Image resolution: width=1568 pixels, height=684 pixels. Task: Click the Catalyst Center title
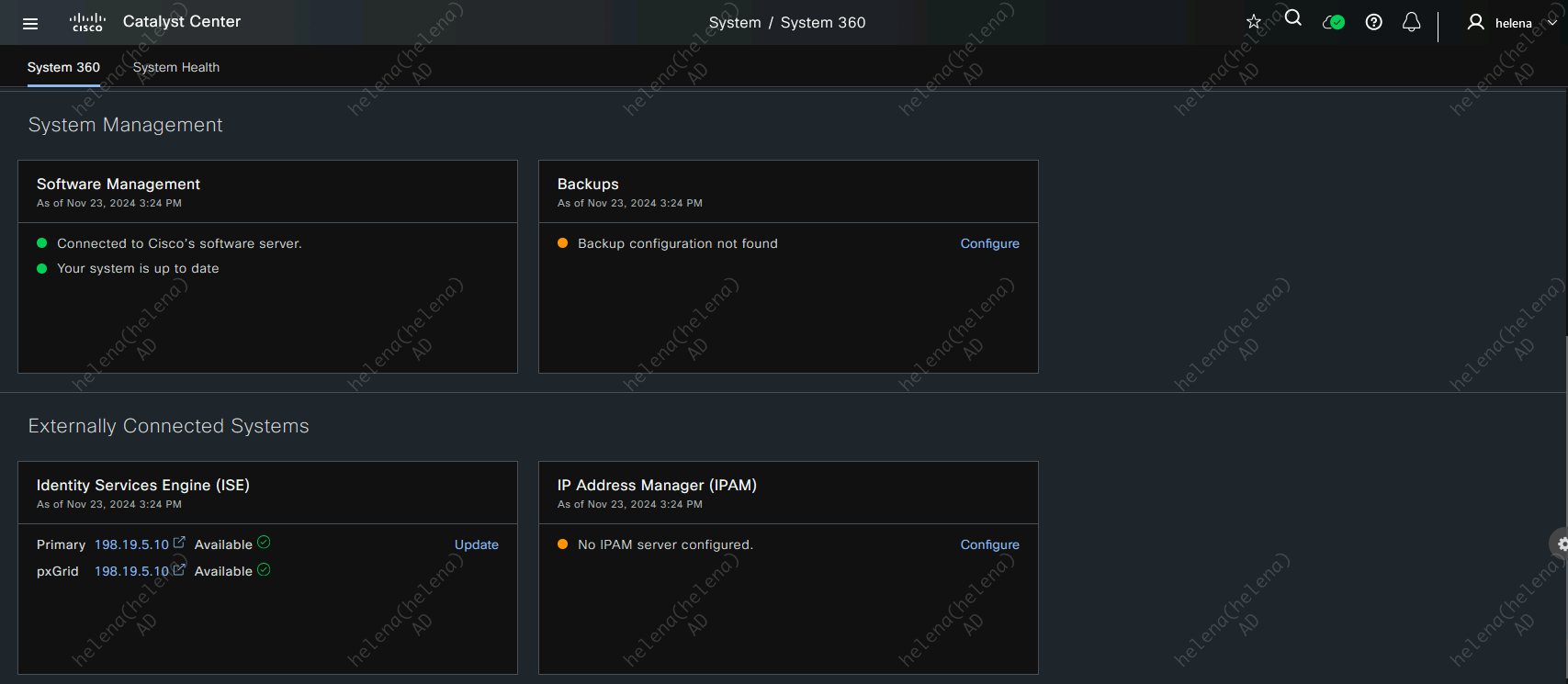[182, 21]
